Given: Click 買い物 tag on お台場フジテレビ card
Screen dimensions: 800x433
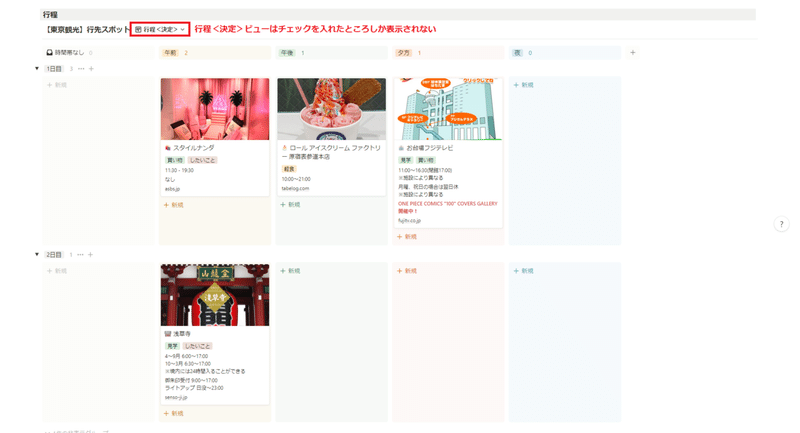Looking at the screenshot, I should (x=426, y=160).
